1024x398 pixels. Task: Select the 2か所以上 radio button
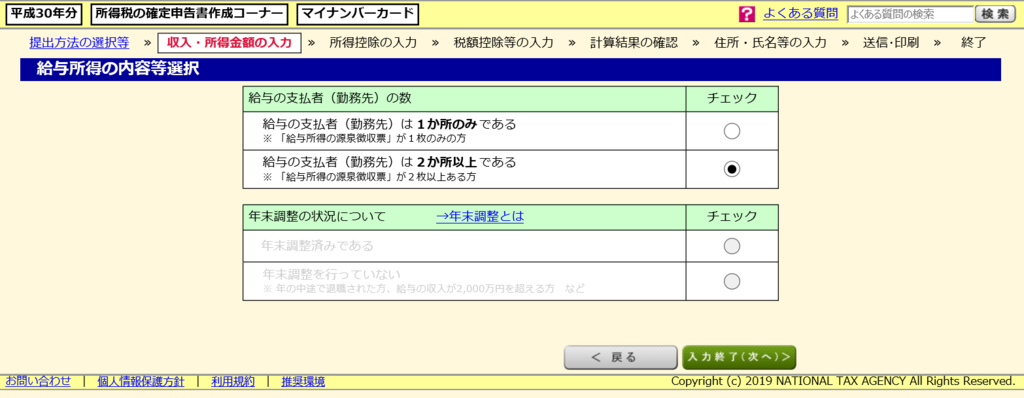731,169
